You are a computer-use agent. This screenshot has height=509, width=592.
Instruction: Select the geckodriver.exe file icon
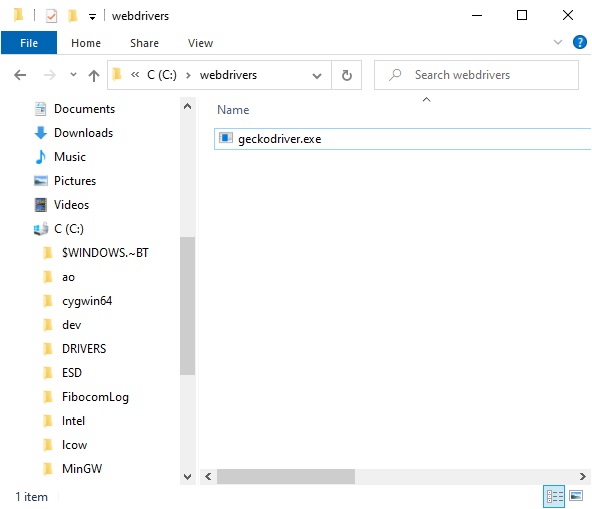click(226, 138)
